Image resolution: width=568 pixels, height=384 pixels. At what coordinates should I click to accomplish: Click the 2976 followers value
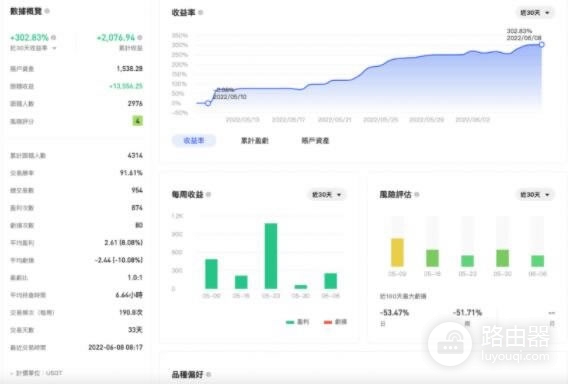point(135,104)
